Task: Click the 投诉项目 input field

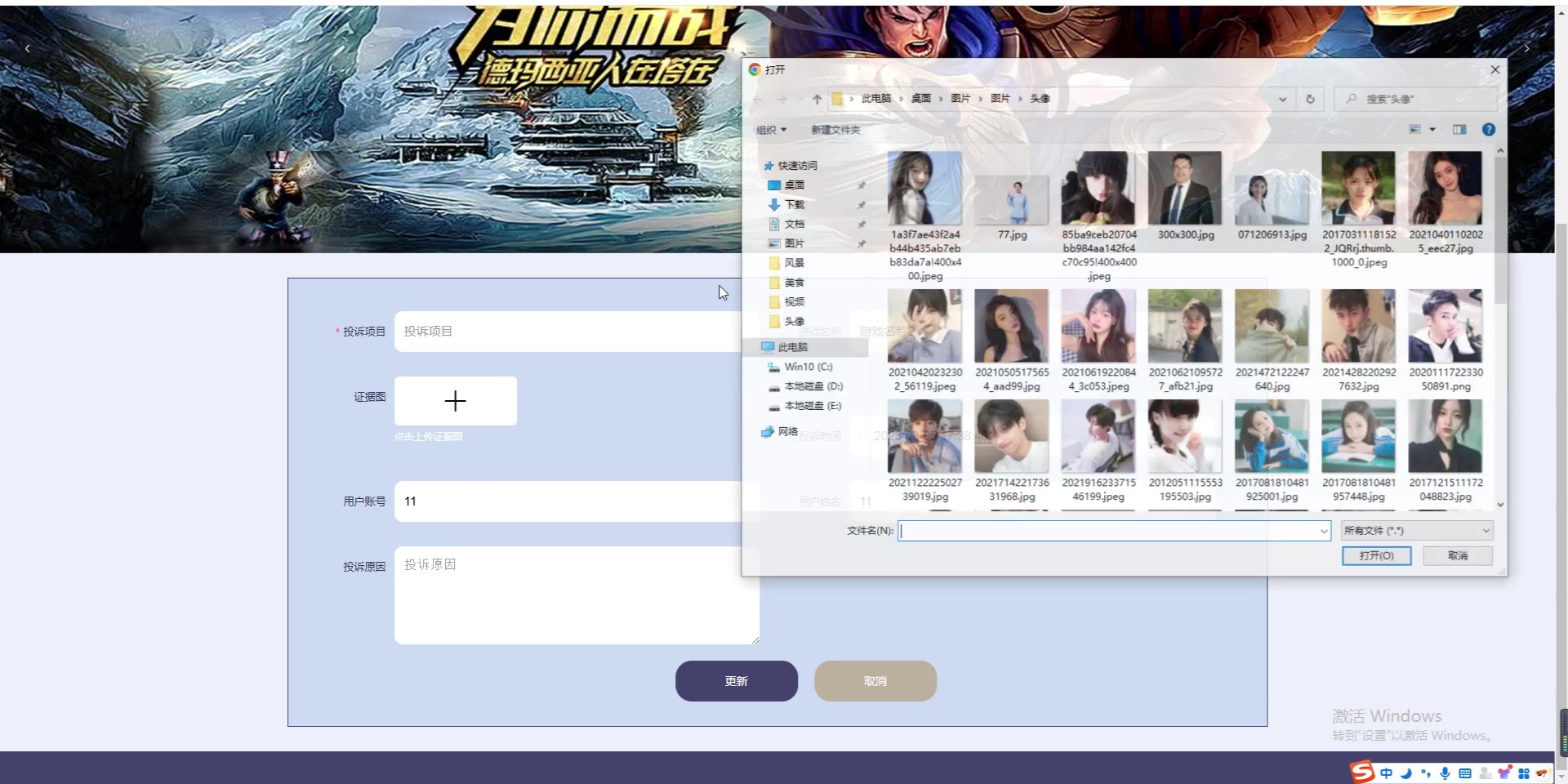Action: [577, 332]
